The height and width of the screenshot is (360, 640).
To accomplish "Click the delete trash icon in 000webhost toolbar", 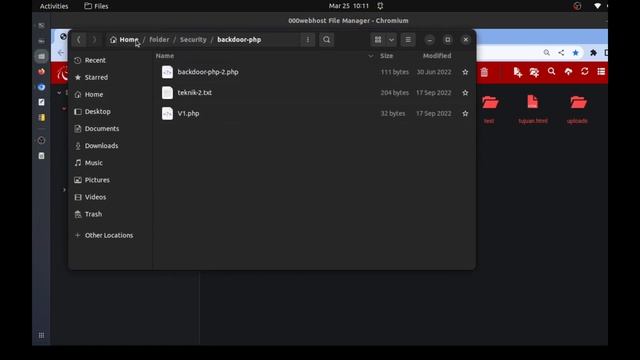I will [x=484, y=72].
